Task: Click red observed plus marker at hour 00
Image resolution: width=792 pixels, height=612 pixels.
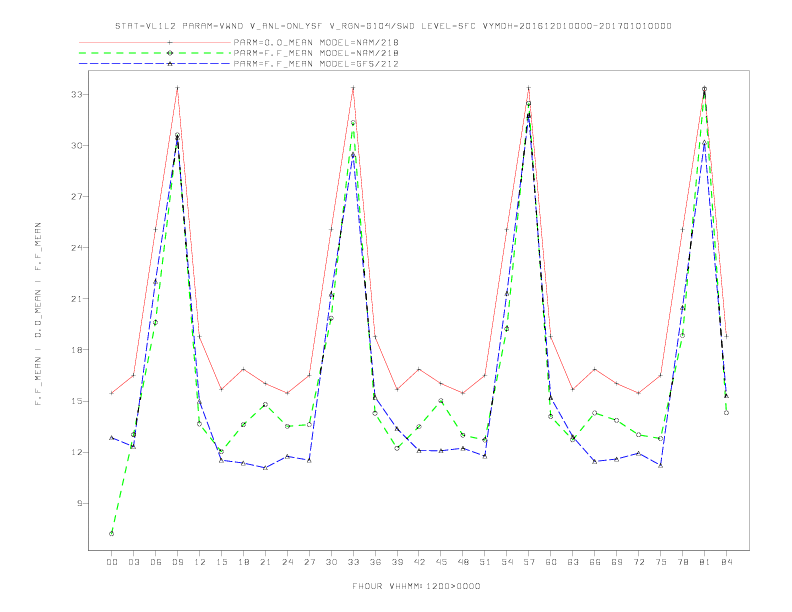Action: (112, 393)
